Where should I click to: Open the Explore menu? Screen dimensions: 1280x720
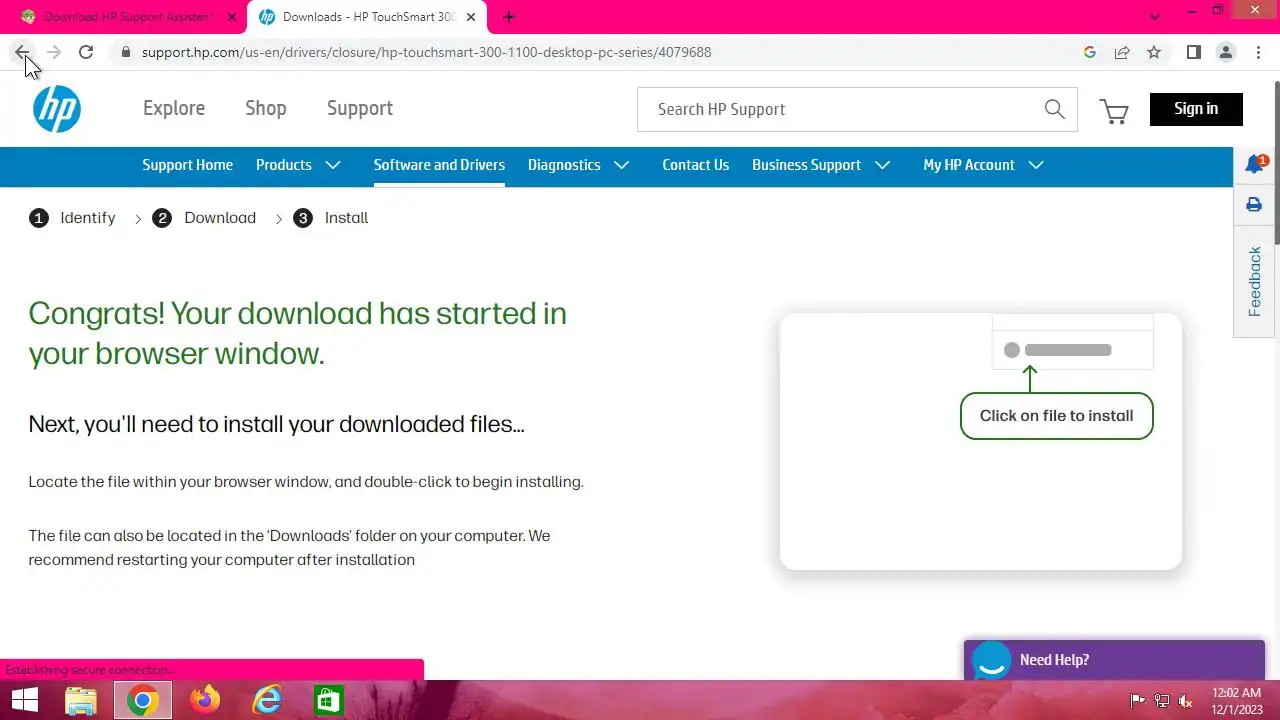174,108
